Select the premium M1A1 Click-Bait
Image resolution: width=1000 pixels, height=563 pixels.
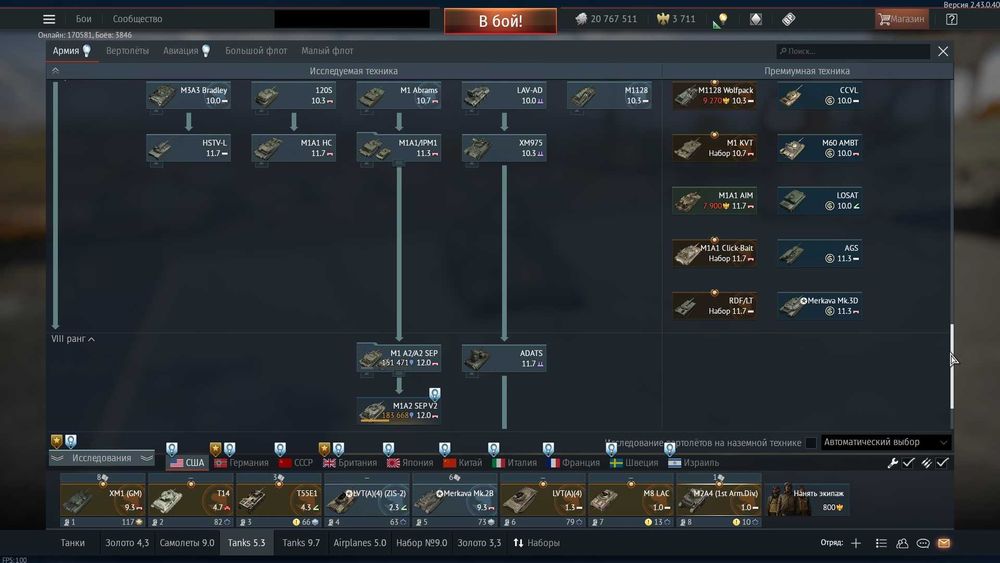point(714,253)
